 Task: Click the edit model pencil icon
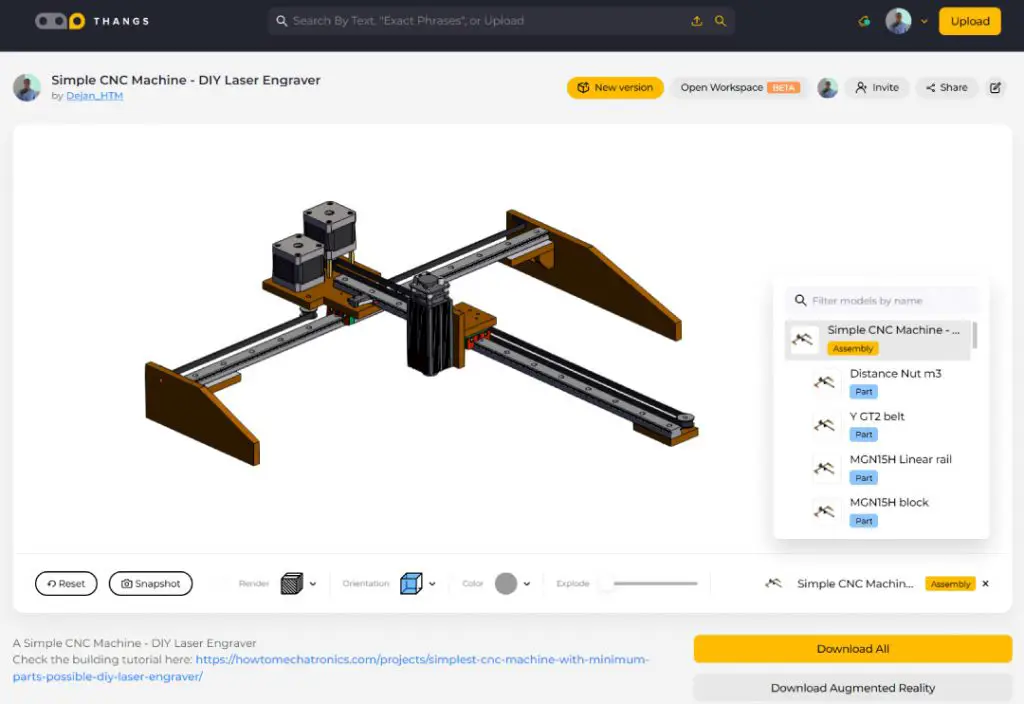coord(995,88)
